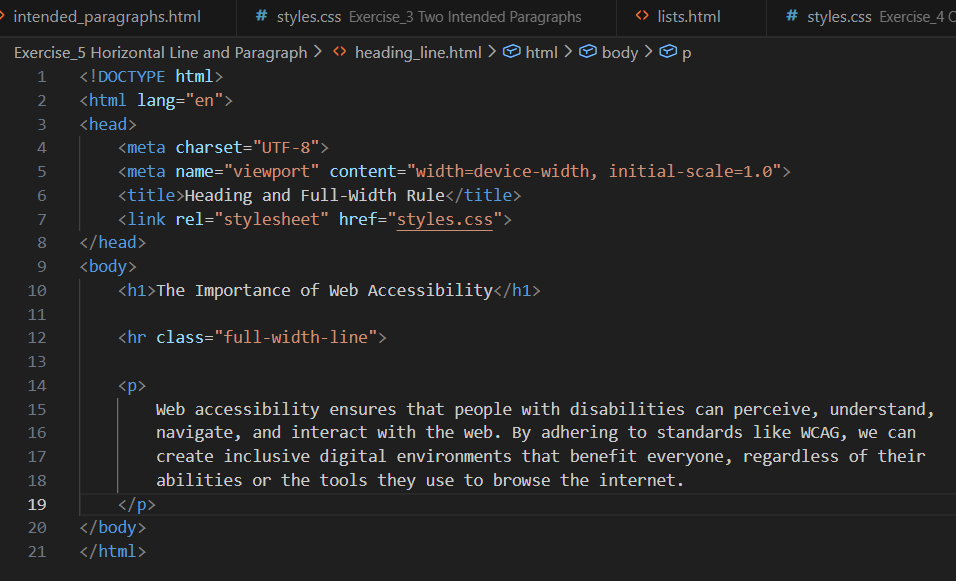
Task: Open the lists.html tab
Action: pyautogui.click(x=691, y=17)
